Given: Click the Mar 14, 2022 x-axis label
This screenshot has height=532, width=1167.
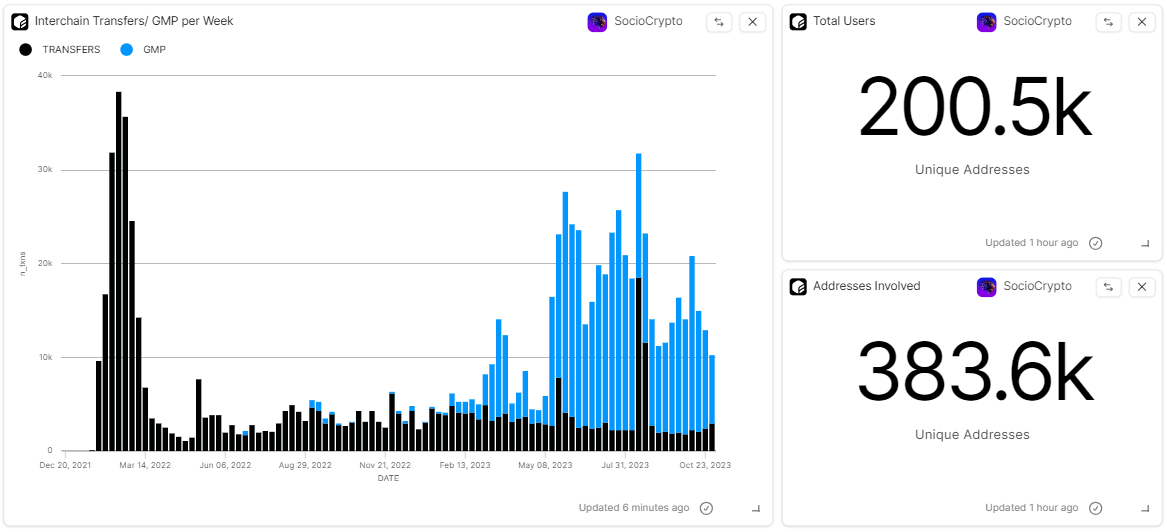Looking at the screenshot, I should [x=147, y=466].
